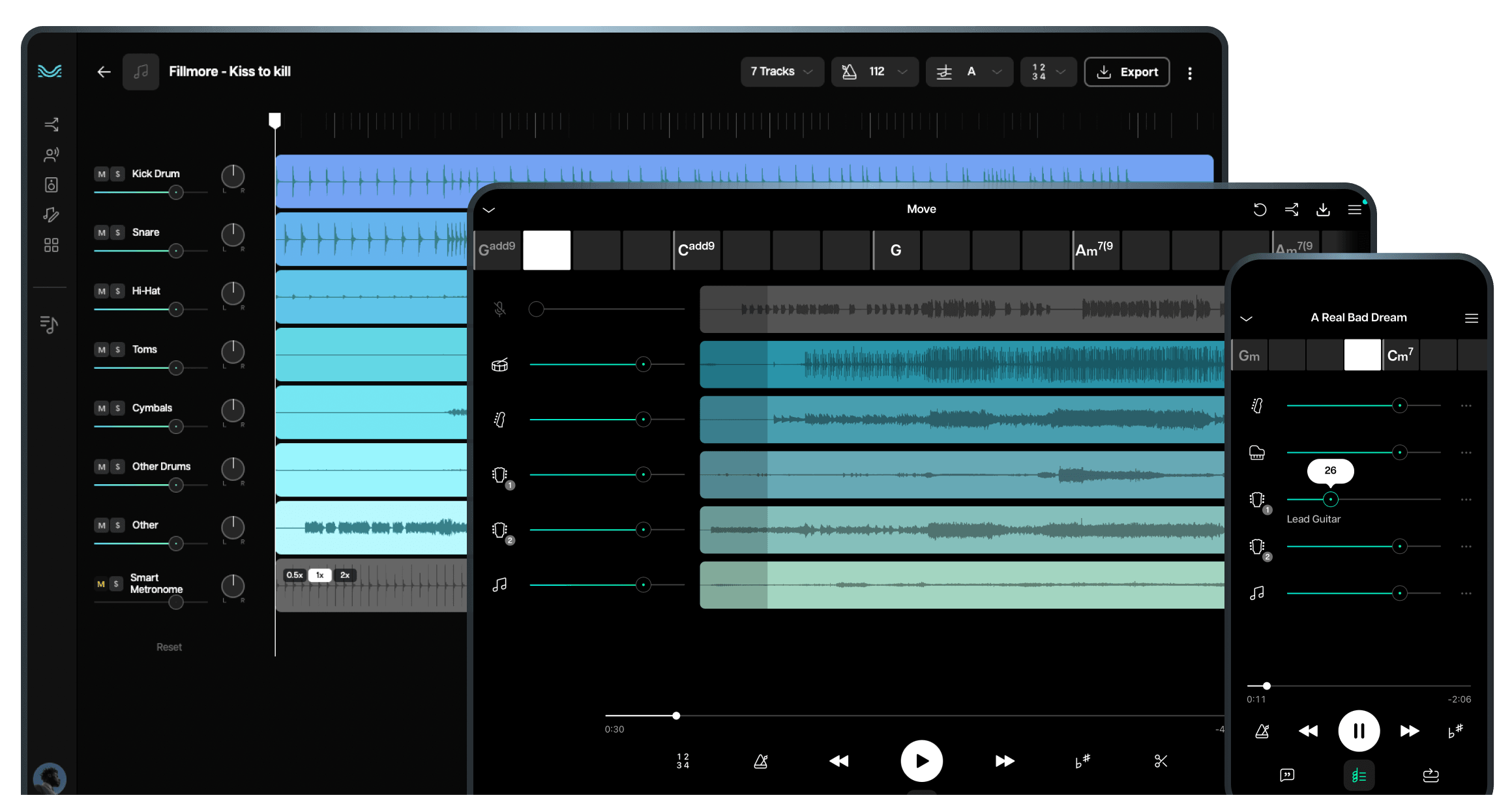Expand the 7 Tracks dropdown
1512x795 pixels.
pos(782,72)
